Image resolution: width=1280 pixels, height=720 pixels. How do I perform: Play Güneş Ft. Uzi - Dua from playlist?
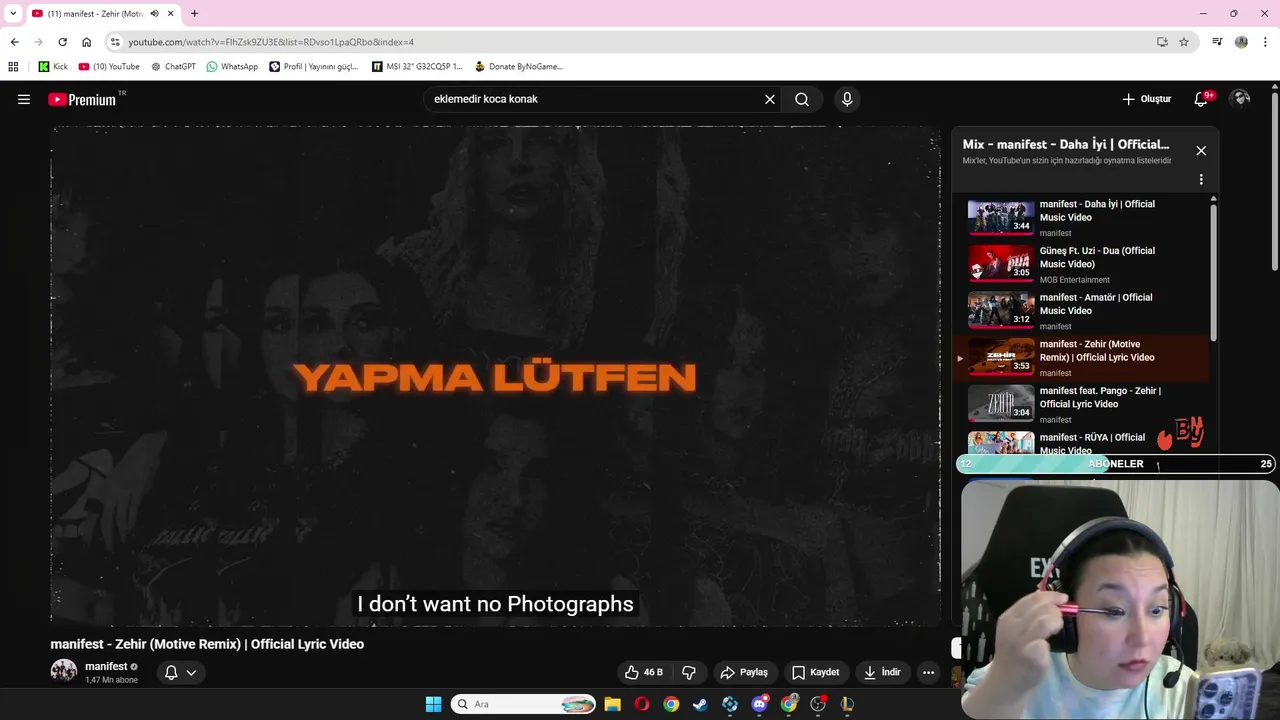pos(1082,264)
